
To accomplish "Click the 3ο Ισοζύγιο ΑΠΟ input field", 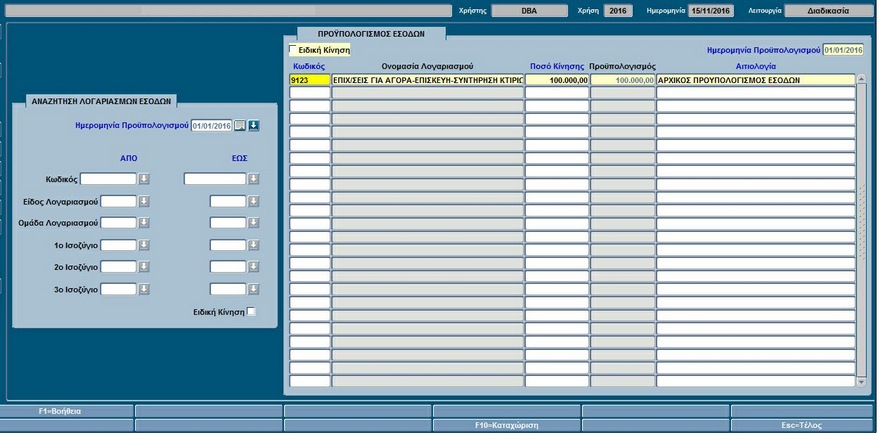I will [118, 289].
